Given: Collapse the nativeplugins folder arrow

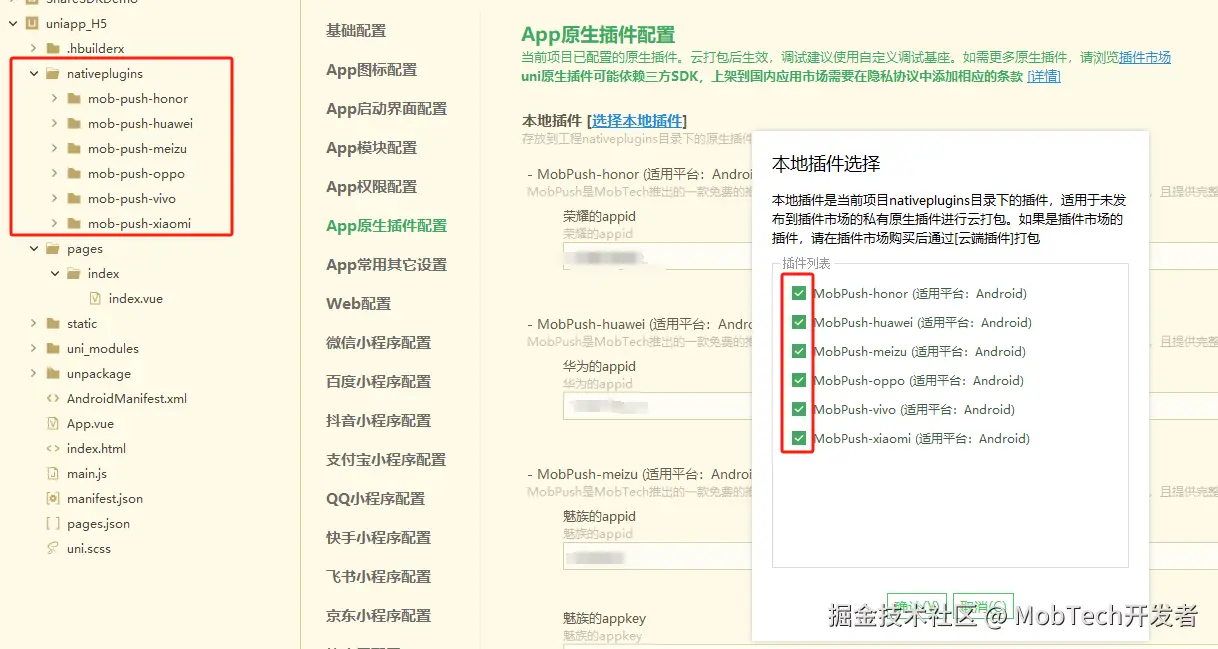Looking at the screenshot, I should coord(33,73).
